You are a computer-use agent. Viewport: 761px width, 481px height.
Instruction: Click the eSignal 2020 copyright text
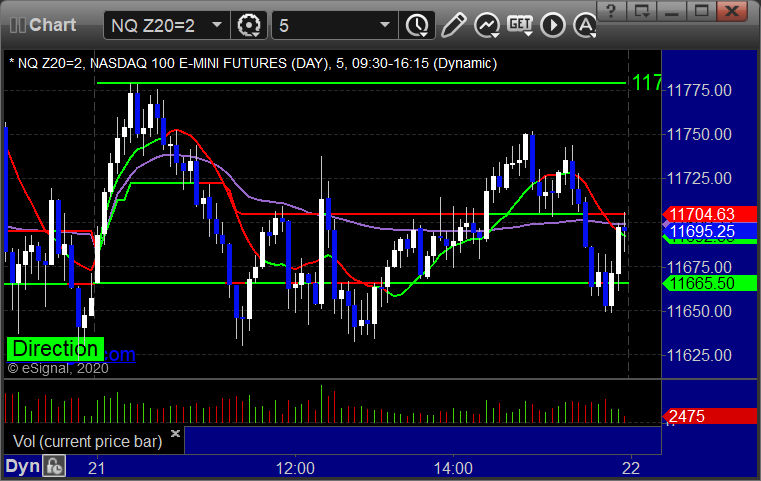[58, 368]
